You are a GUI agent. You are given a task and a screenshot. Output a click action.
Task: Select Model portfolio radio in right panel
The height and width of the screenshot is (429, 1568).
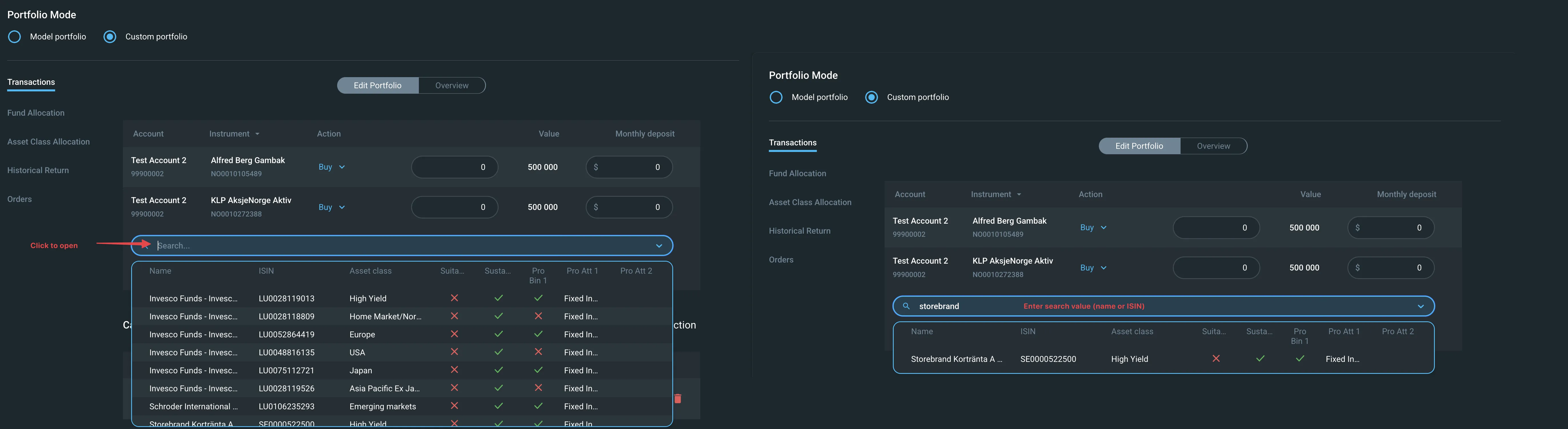[776, 97]
